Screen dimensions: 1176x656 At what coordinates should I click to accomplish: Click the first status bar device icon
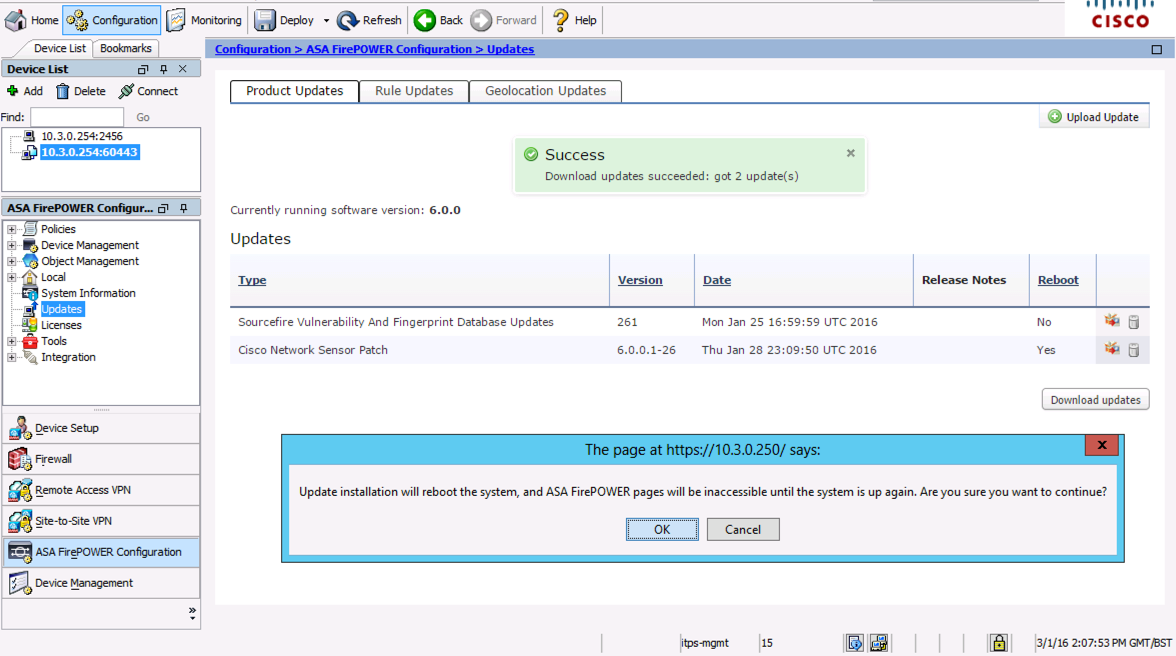[854, 643]
